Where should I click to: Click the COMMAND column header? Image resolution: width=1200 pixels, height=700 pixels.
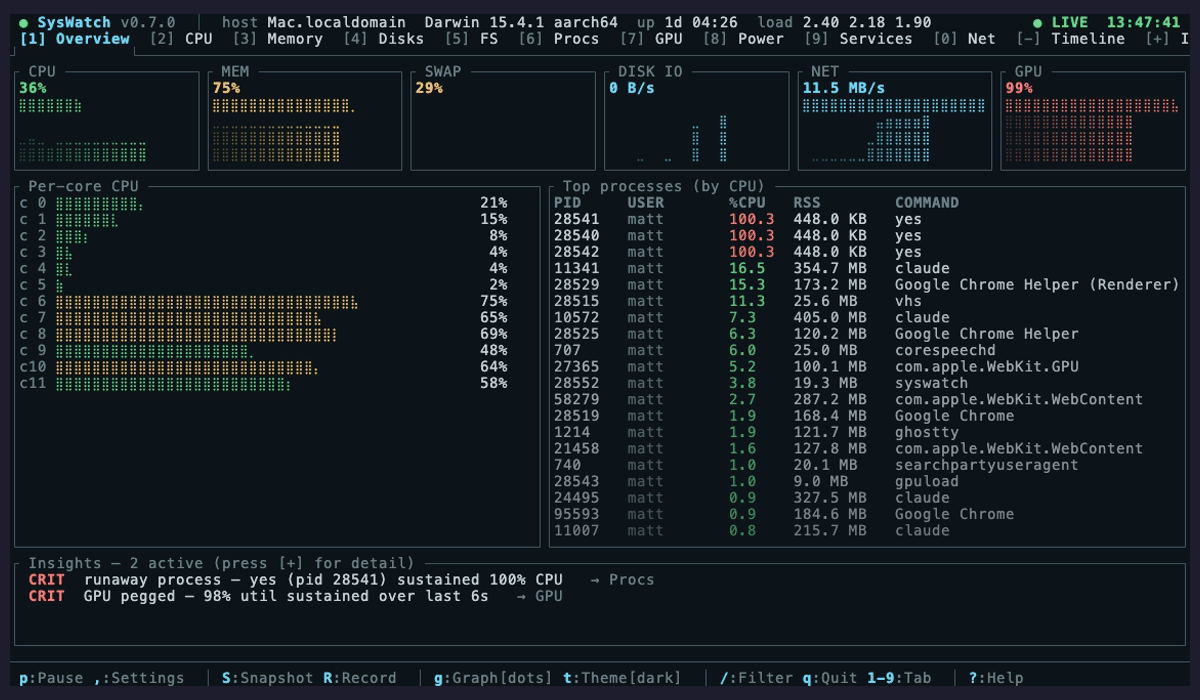click(927, 203)
